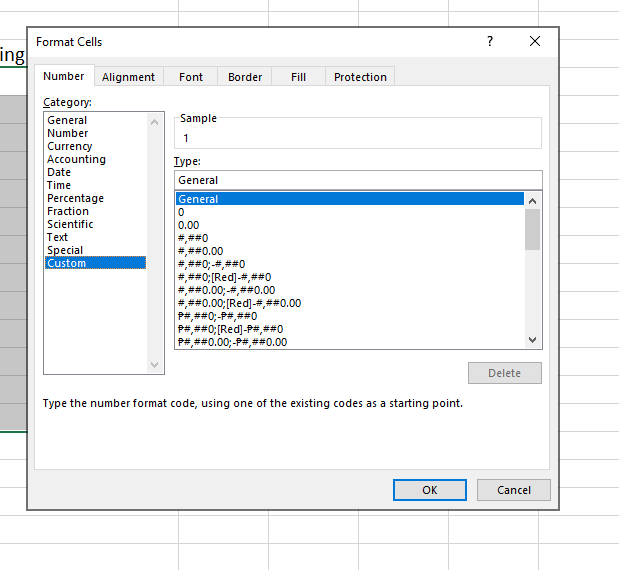The width and height of the screenshot is (619, 570).
Task: Open the Fill tab
Action: click(x=298, y=77)
